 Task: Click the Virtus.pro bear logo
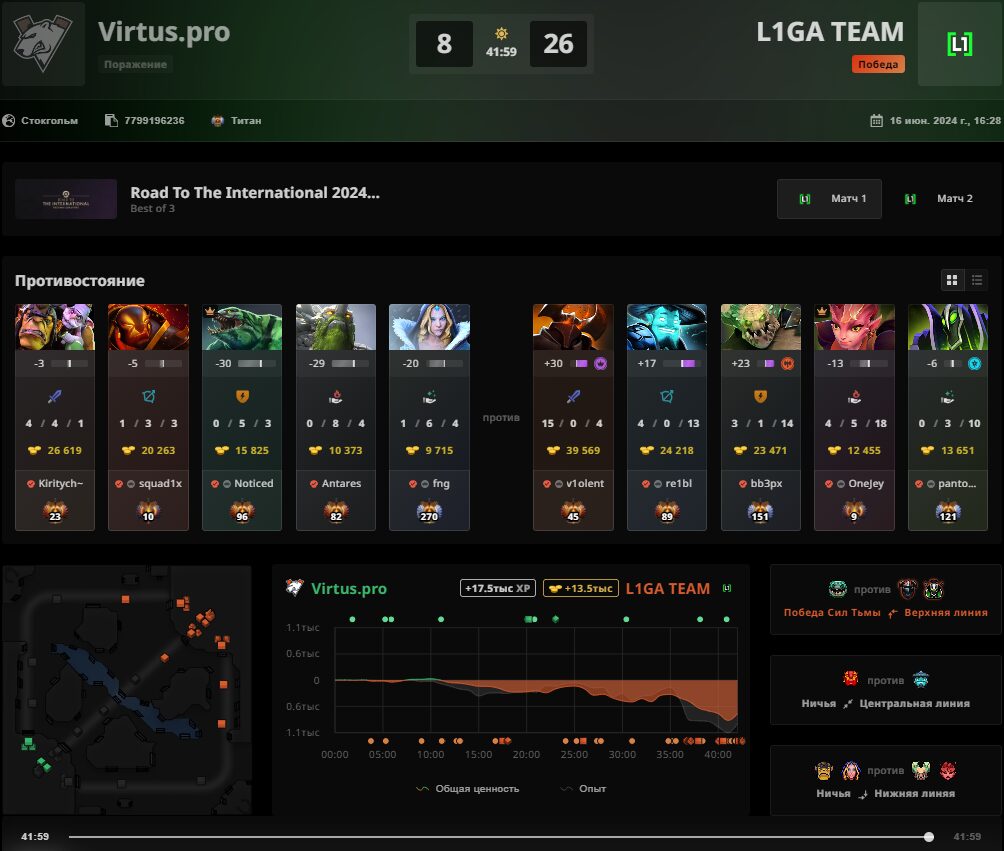[x=43, y=44]
